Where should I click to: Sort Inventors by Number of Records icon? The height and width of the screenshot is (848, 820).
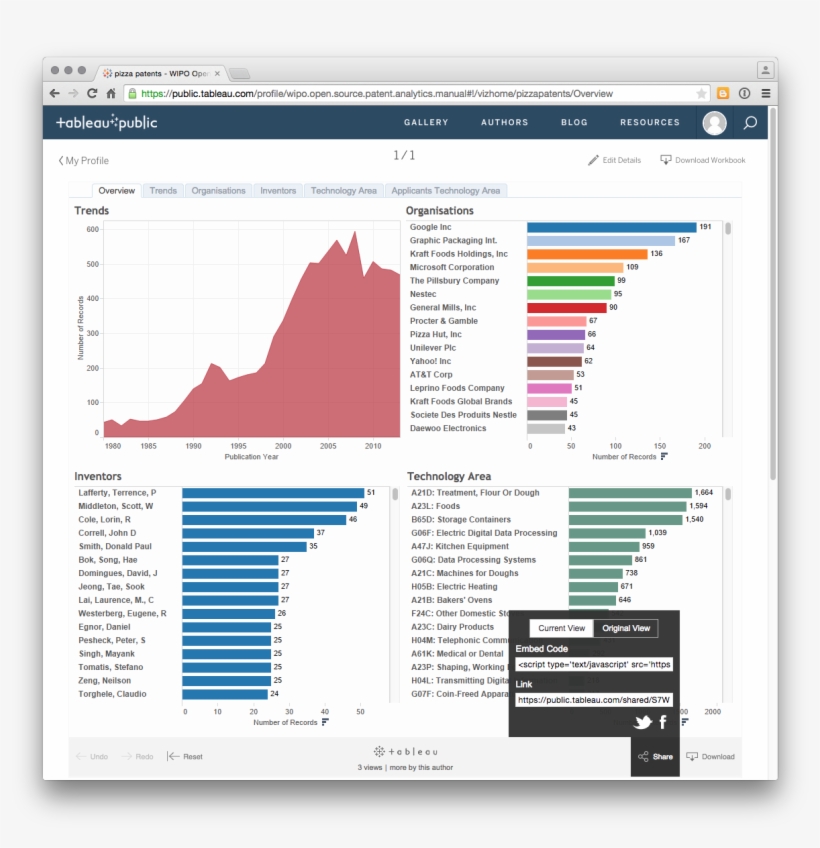[x=325, y=722]
